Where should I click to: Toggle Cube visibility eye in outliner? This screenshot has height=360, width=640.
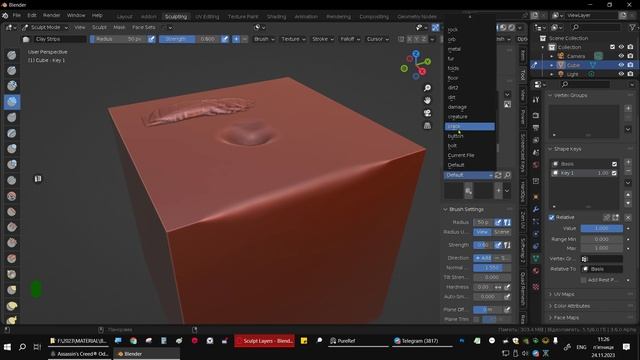(621, 65)
